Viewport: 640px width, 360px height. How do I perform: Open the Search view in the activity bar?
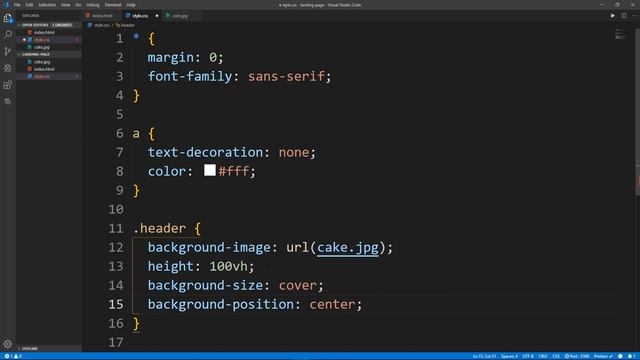click(8, 34)
